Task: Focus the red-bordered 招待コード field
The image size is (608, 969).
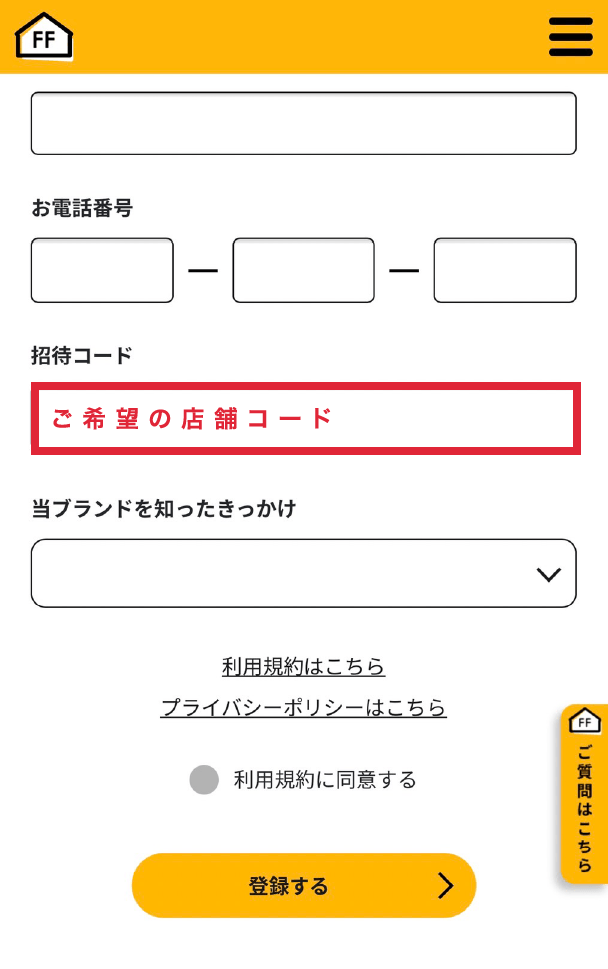Action: tap(306, 418)
